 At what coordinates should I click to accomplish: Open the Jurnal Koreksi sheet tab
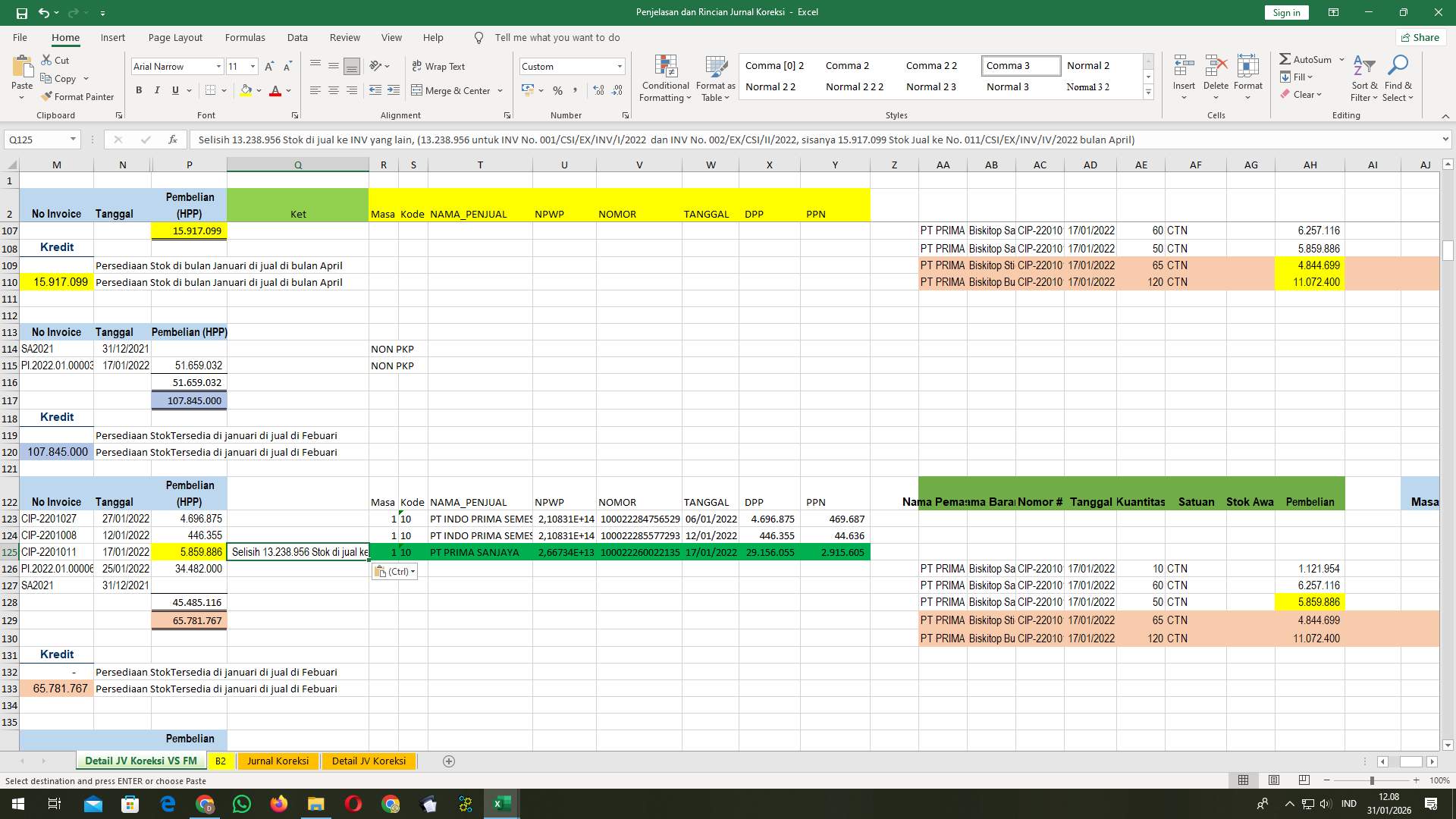pyautogui.click(x=278, y=761)
